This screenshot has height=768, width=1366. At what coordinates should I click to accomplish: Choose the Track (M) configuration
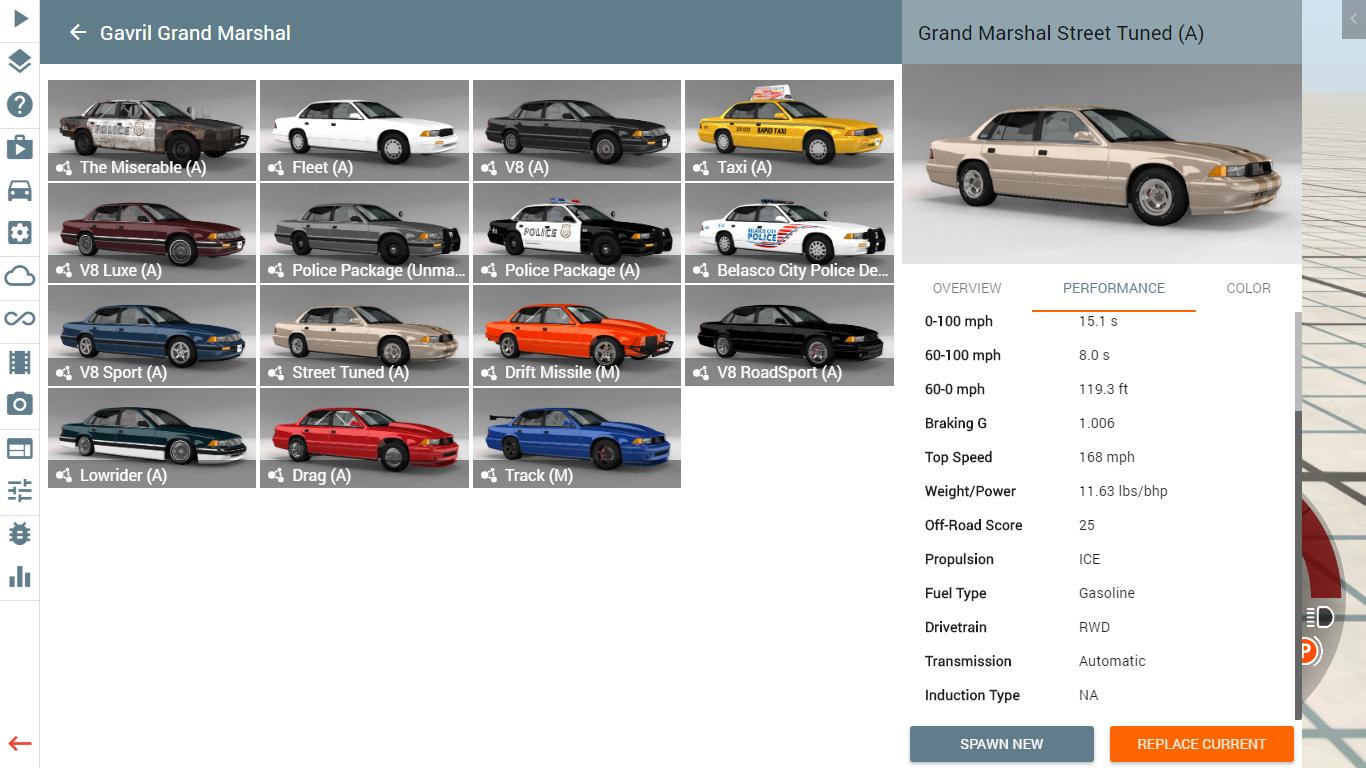point(577,438)
